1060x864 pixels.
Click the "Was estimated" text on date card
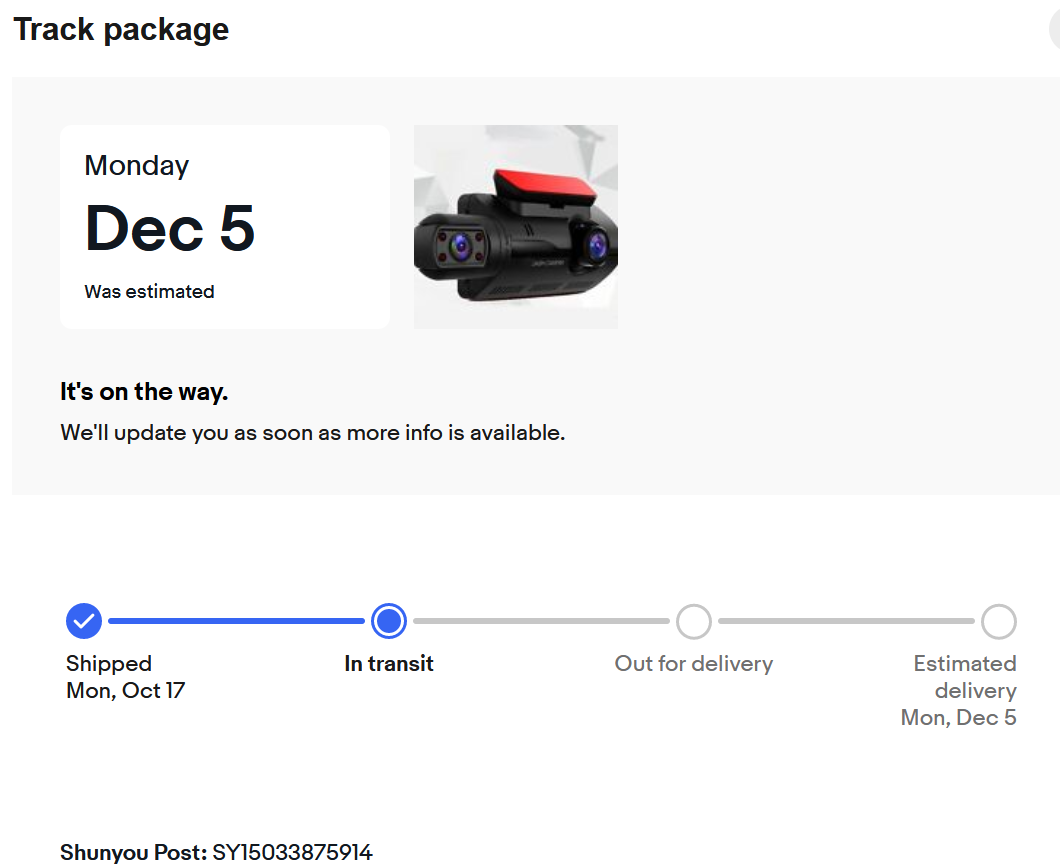149,291
